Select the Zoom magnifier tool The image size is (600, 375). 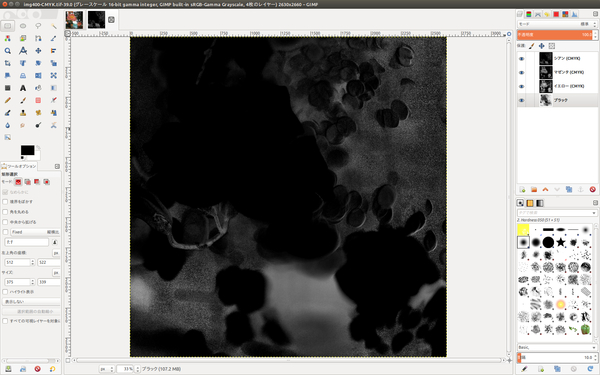[8, 51]
